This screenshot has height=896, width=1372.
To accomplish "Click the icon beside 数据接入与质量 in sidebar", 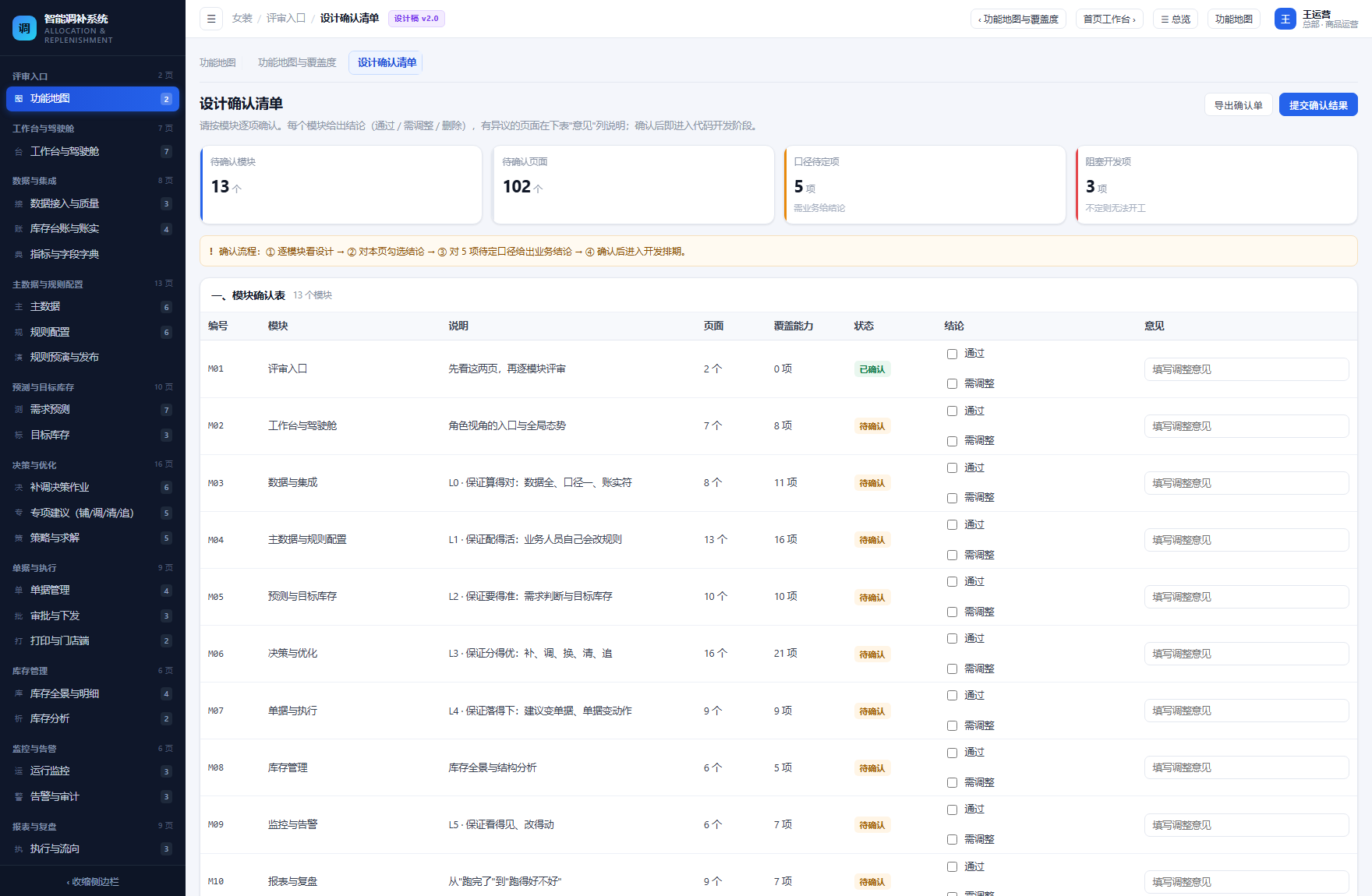I will coord(19,204).
